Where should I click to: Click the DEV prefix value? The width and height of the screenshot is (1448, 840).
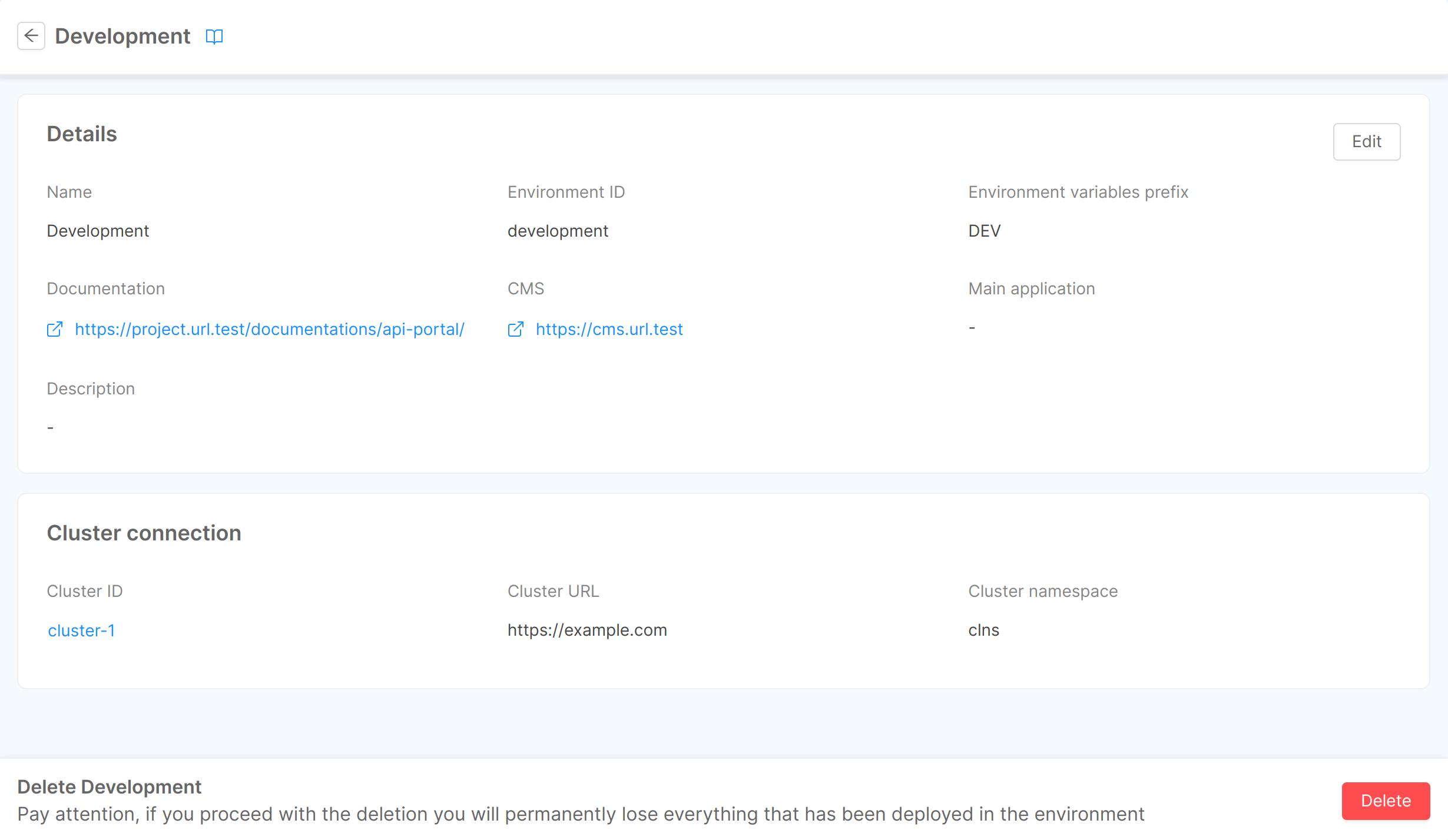pos(984,231)
